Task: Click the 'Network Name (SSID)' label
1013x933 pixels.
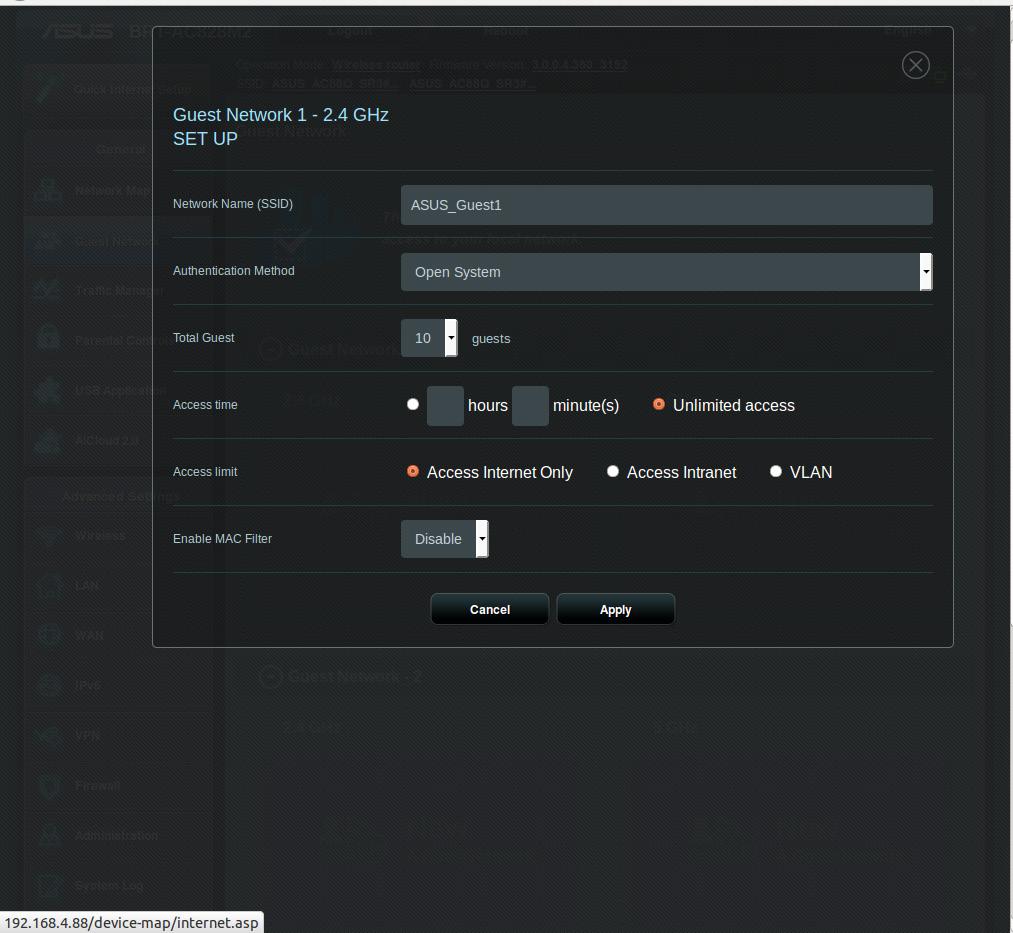Action: tap(233, 204)
